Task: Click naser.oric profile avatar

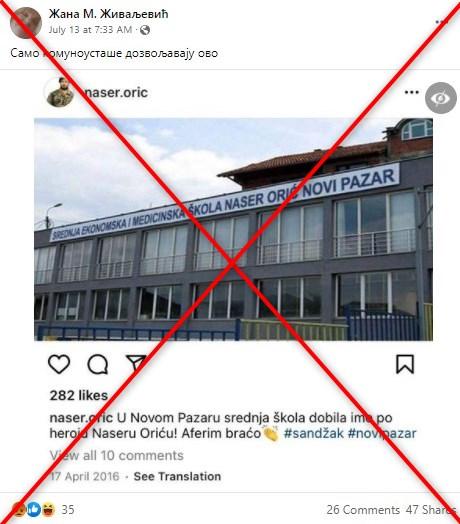Action: [x=60, y=92]
